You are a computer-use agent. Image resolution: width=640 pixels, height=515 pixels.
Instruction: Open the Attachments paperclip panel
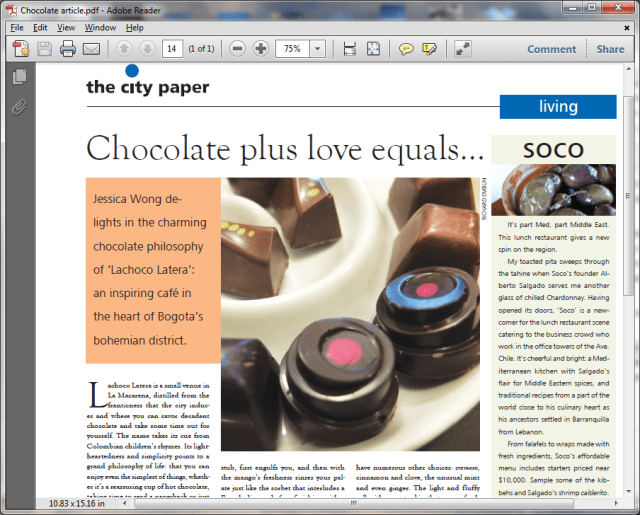tap(18, 106)
